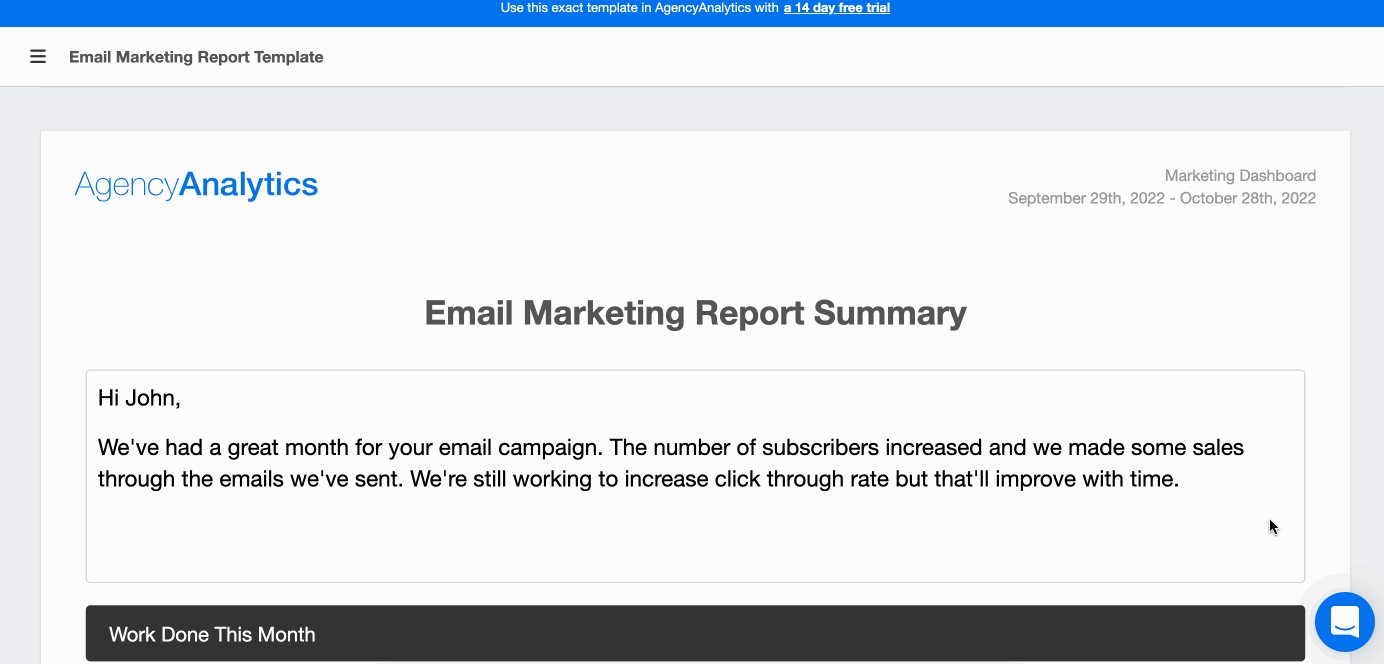
Task: Open the hamburger navigation menu
Action: click(x=38, y=57)
